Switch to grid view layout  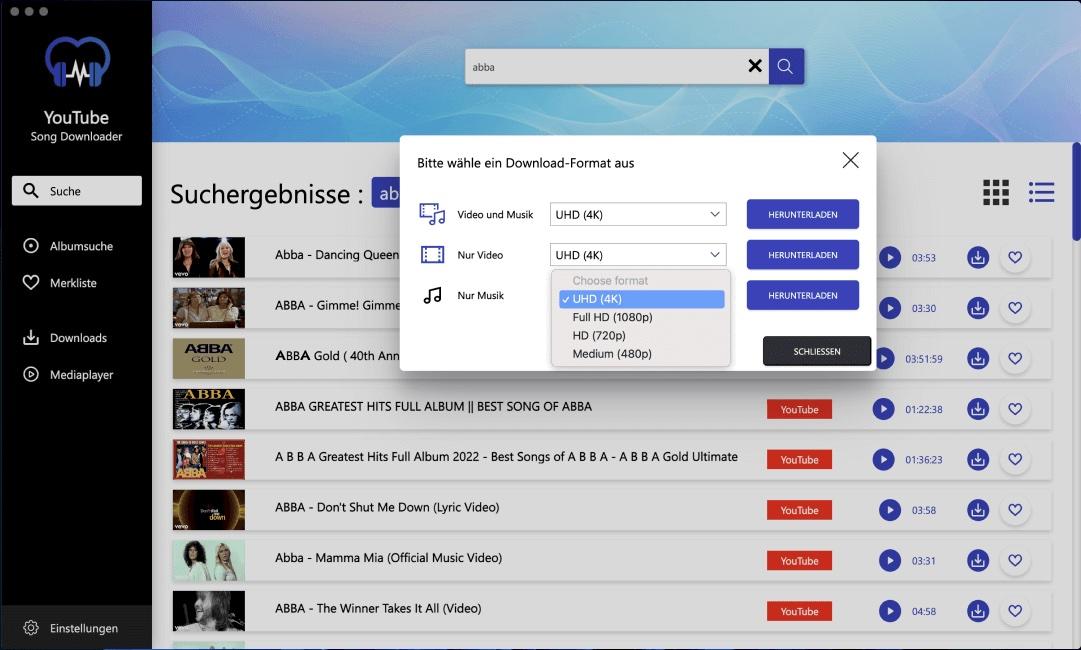click(x=995, y=191)
